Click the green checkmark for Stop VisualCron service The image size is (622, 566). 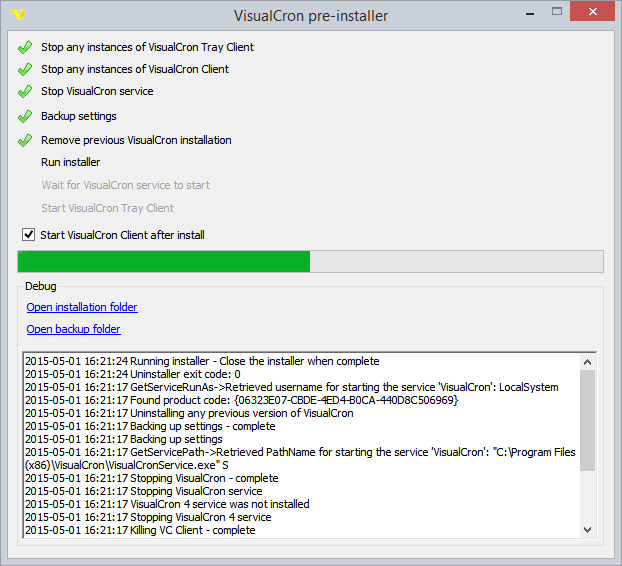(25, 92)
